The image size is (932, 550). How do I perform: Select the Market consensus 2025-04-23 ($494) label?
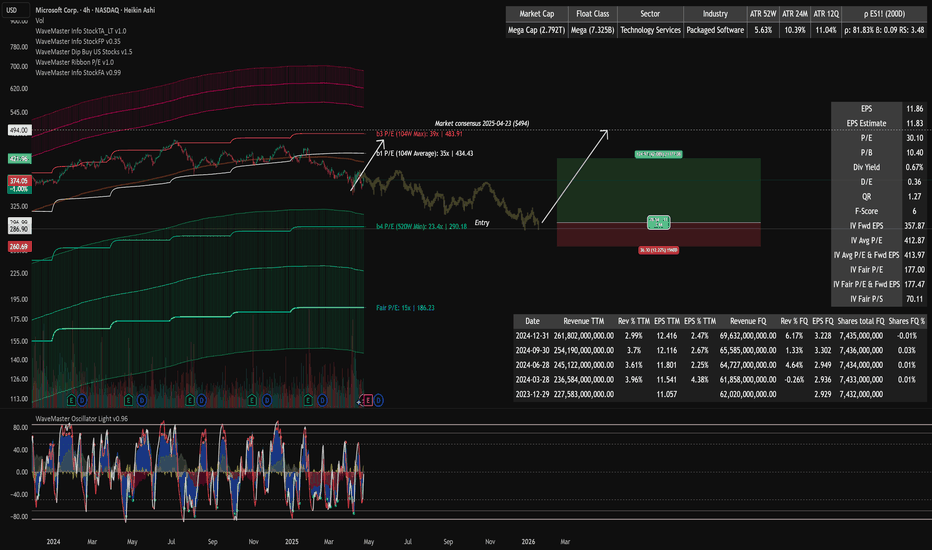coord(481,124)
